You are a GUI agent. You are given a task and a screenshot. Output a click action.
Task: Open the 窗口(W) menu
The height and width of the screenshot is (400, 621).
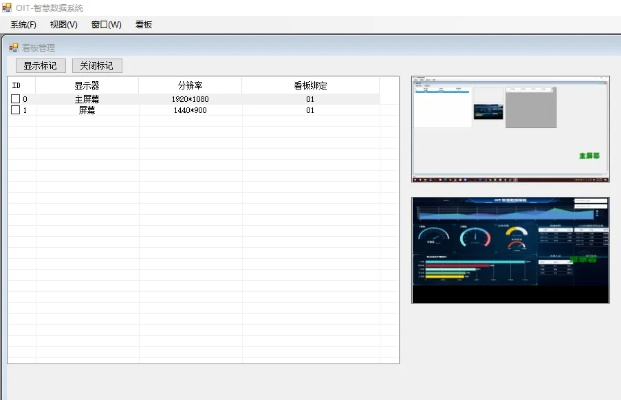106,24
